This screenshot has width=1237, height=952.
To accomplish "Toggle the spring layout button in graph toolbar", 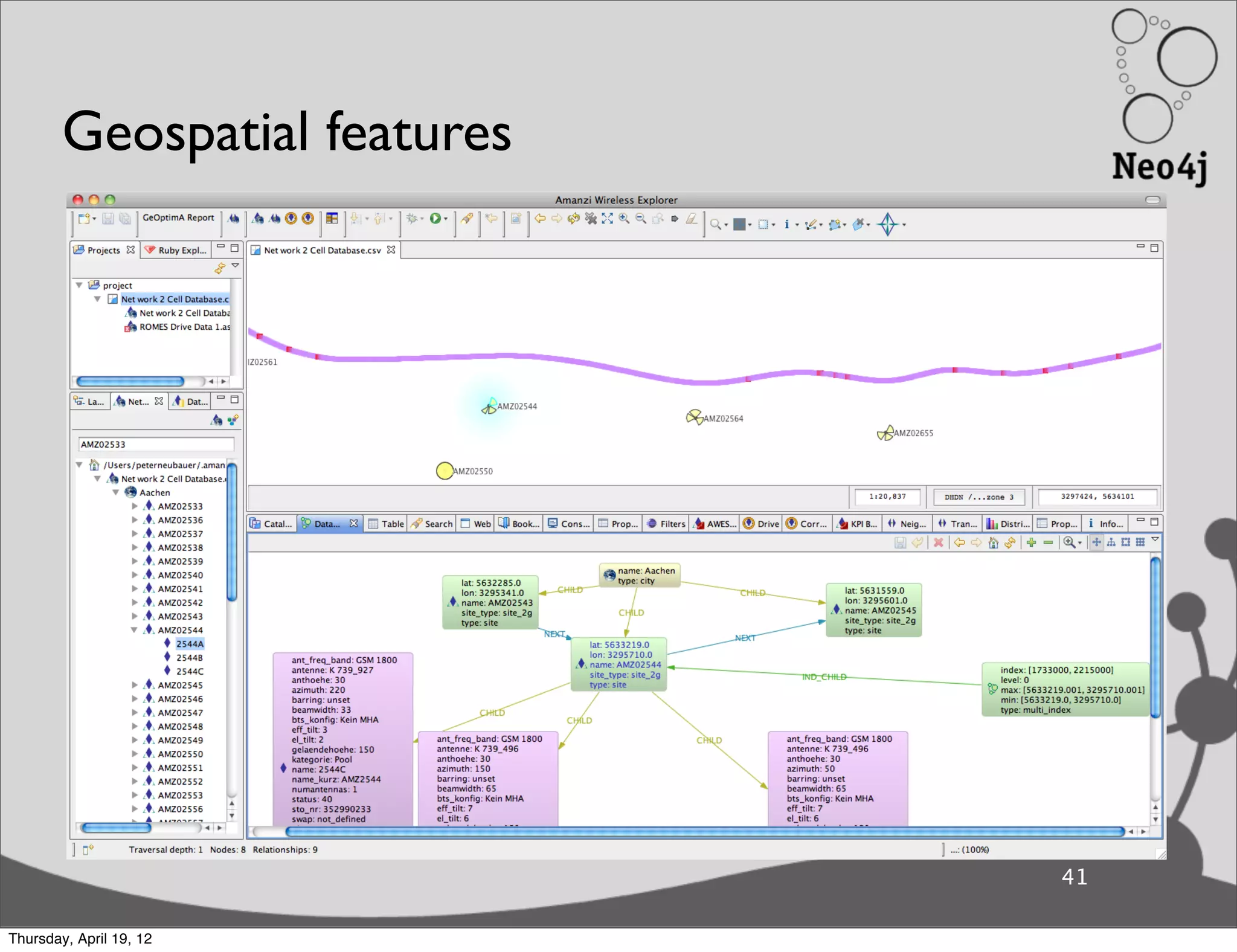I will click(1096, 542).
